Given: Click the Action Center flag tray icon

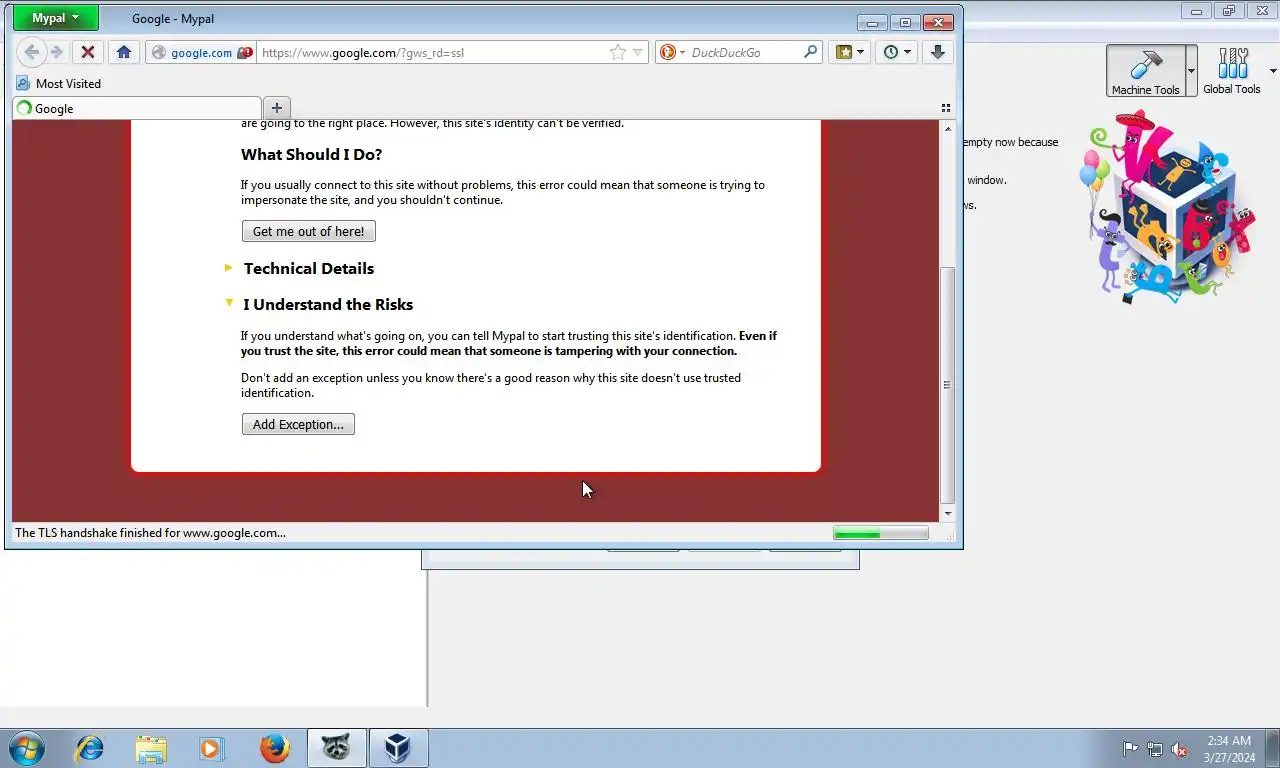Looking at the screenshot, I should (x=1130, y=749).
